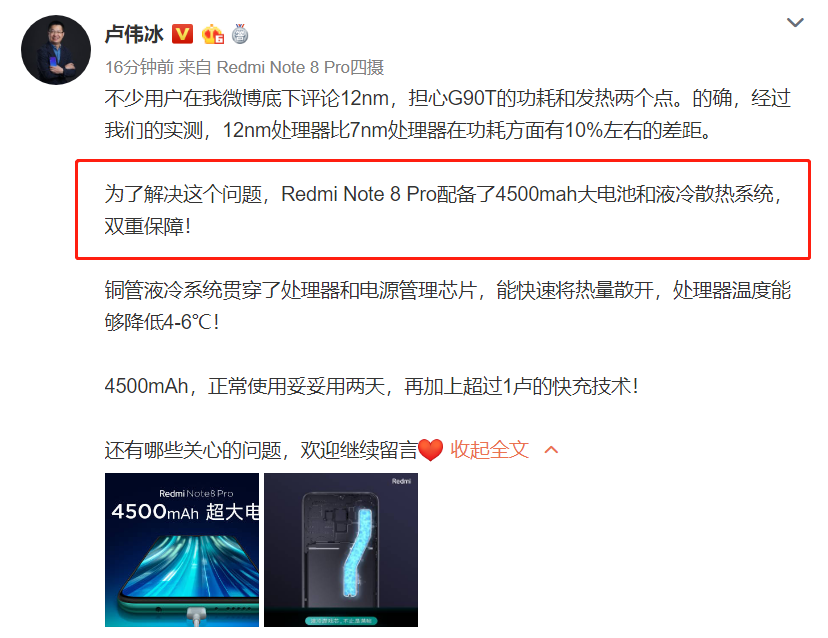The height and width of the screenshot is (638, 828).
Task: Click the line 4500mAh 正常使用妥妥用两天
Action: pyautogui.click(x=372, y=386)
